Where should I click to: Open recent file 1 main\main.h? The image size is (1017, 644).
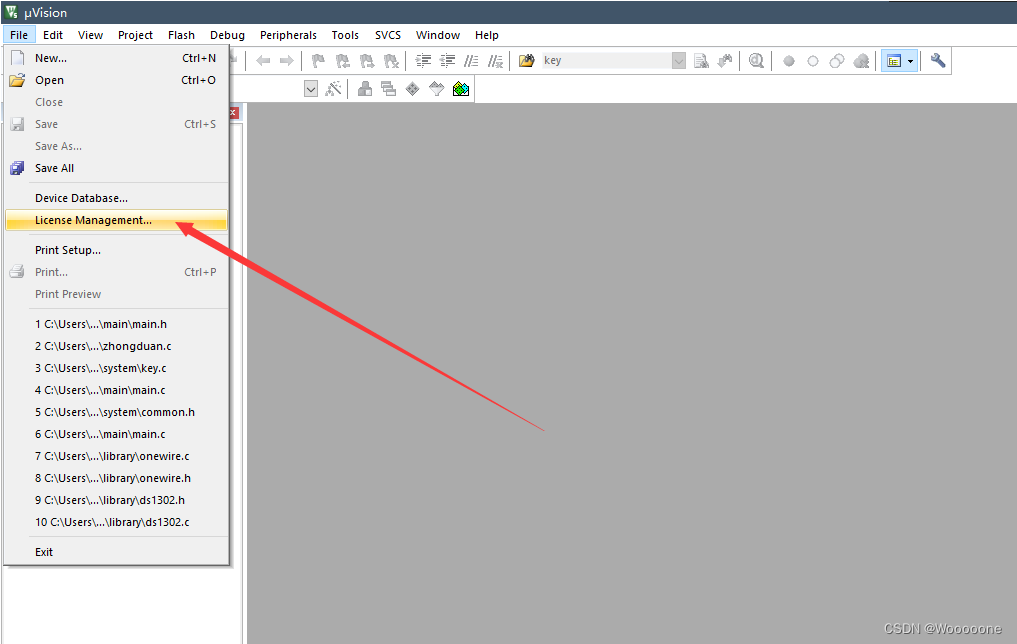coord(117,324)
